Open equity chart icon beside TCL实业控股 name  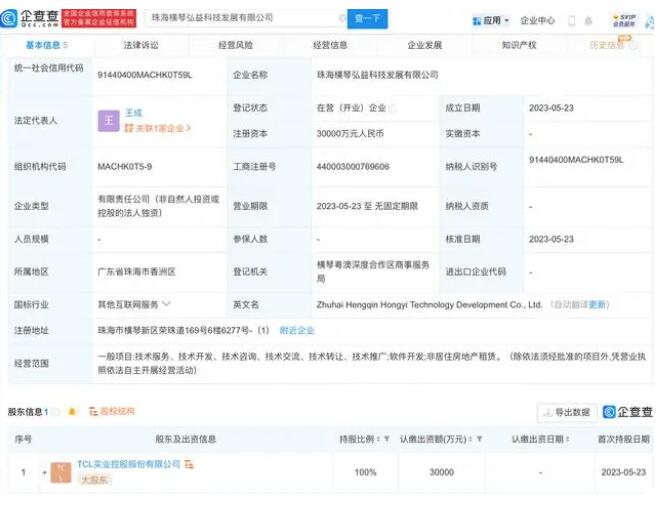coord(189,465)
